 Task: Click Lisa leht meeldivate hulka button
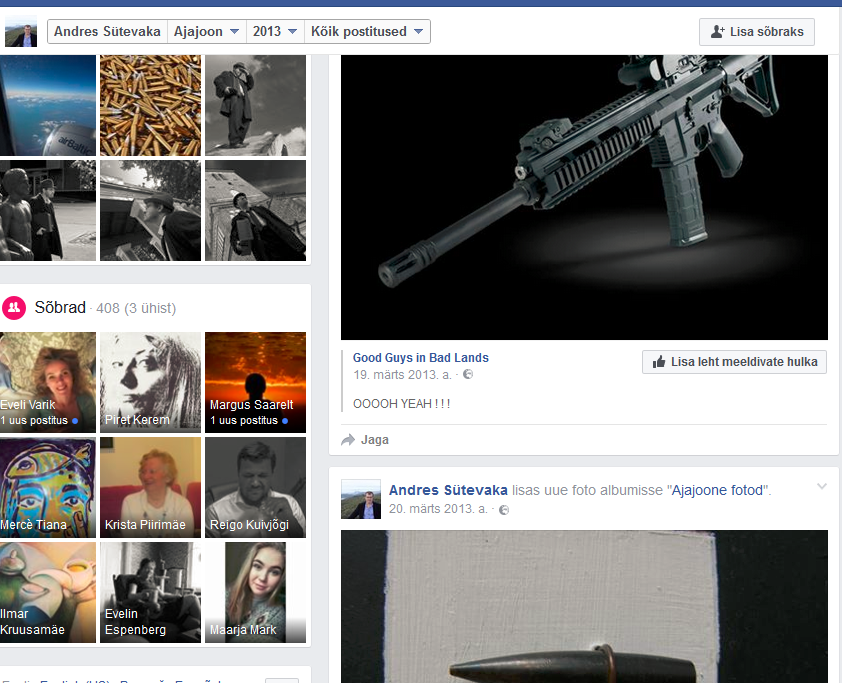click(x=734, y=362)
